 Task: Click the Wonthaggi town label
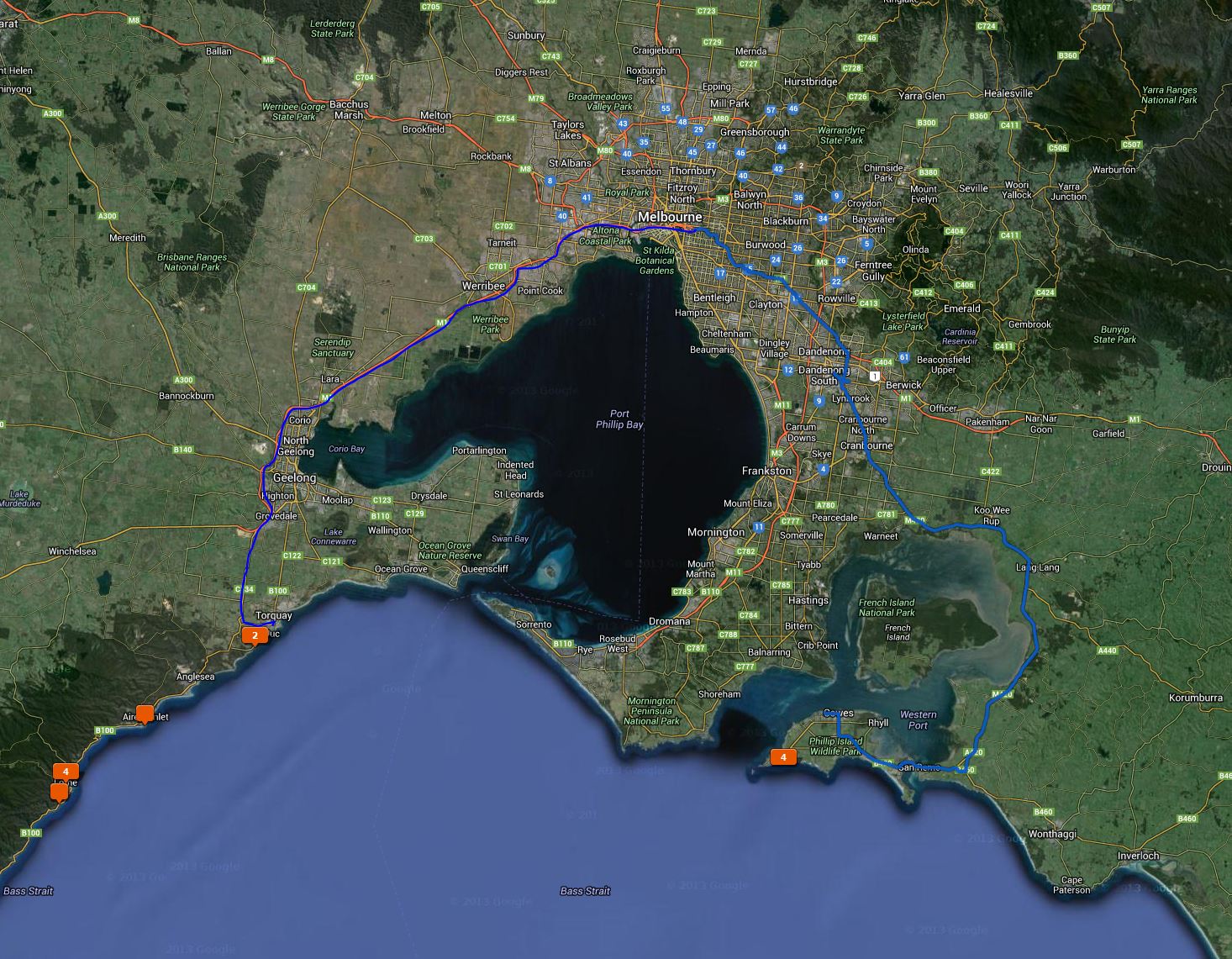[x=1051, y=835]
